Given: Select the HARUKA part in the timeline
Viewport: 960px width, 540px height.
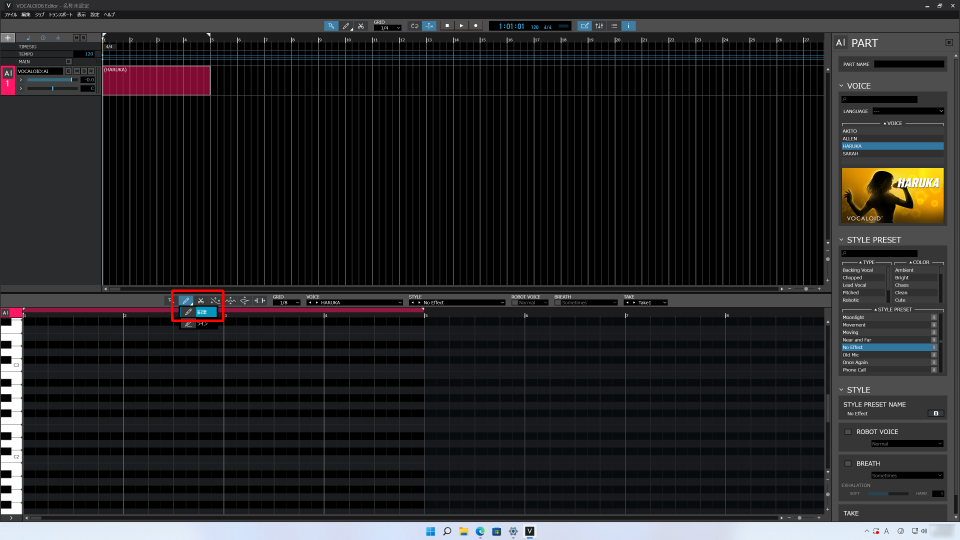Looking at the screenshot, I should click(157, 81).
